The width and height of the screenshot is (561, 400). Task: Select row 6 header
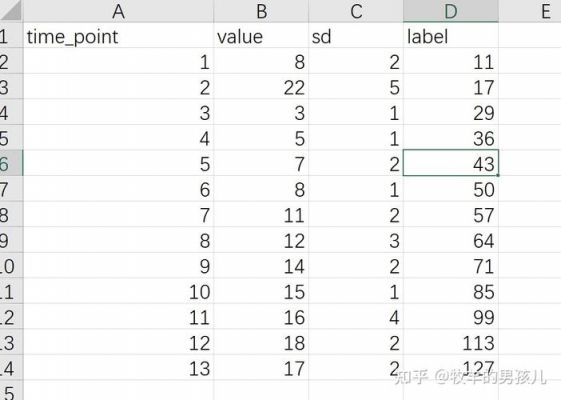[11, 163]
